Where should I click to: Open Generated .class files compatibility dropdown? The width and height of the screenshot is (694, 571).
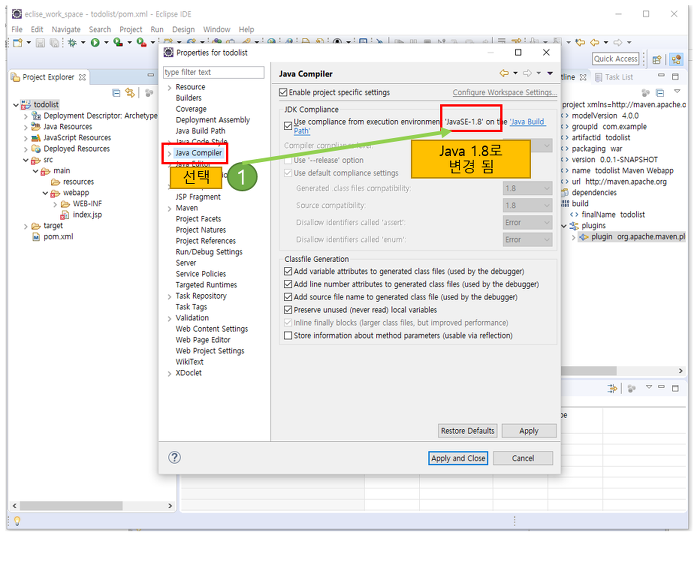pos(528,188)
